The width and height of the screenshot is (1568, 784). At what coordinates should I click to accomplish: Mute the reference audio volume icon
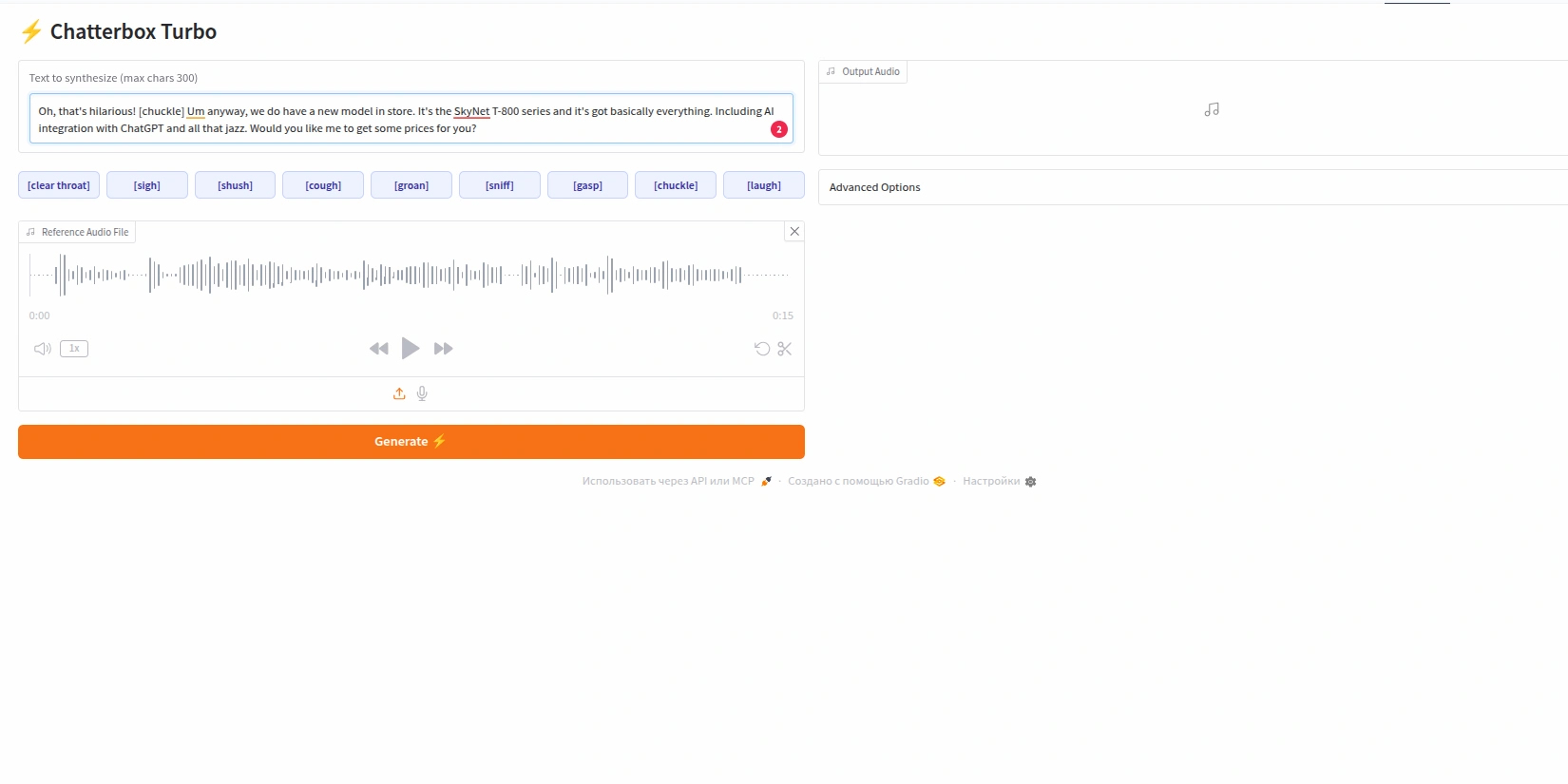tap(43, 349)
